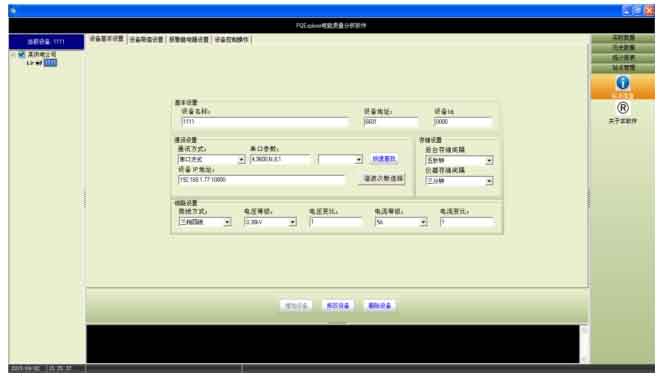Open the wiring mode dropdown
Viewport: 661px width, 376px height.
[x=227, y=222]
